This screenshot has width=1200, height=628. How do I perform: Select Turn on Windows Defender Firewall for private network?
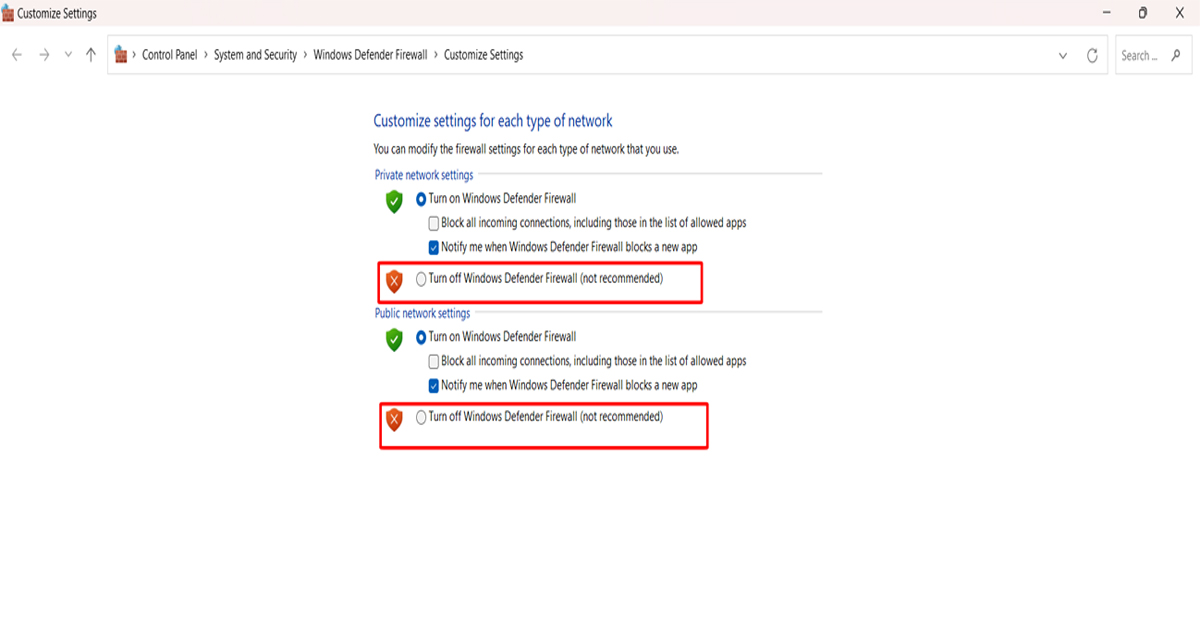(421, 198)
